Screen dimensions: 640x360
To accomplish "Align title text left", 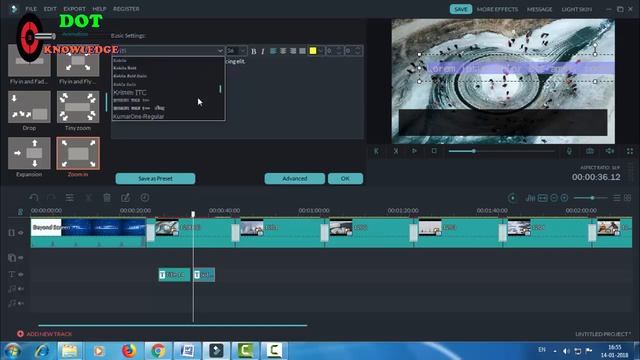I will tap(273, 51).
